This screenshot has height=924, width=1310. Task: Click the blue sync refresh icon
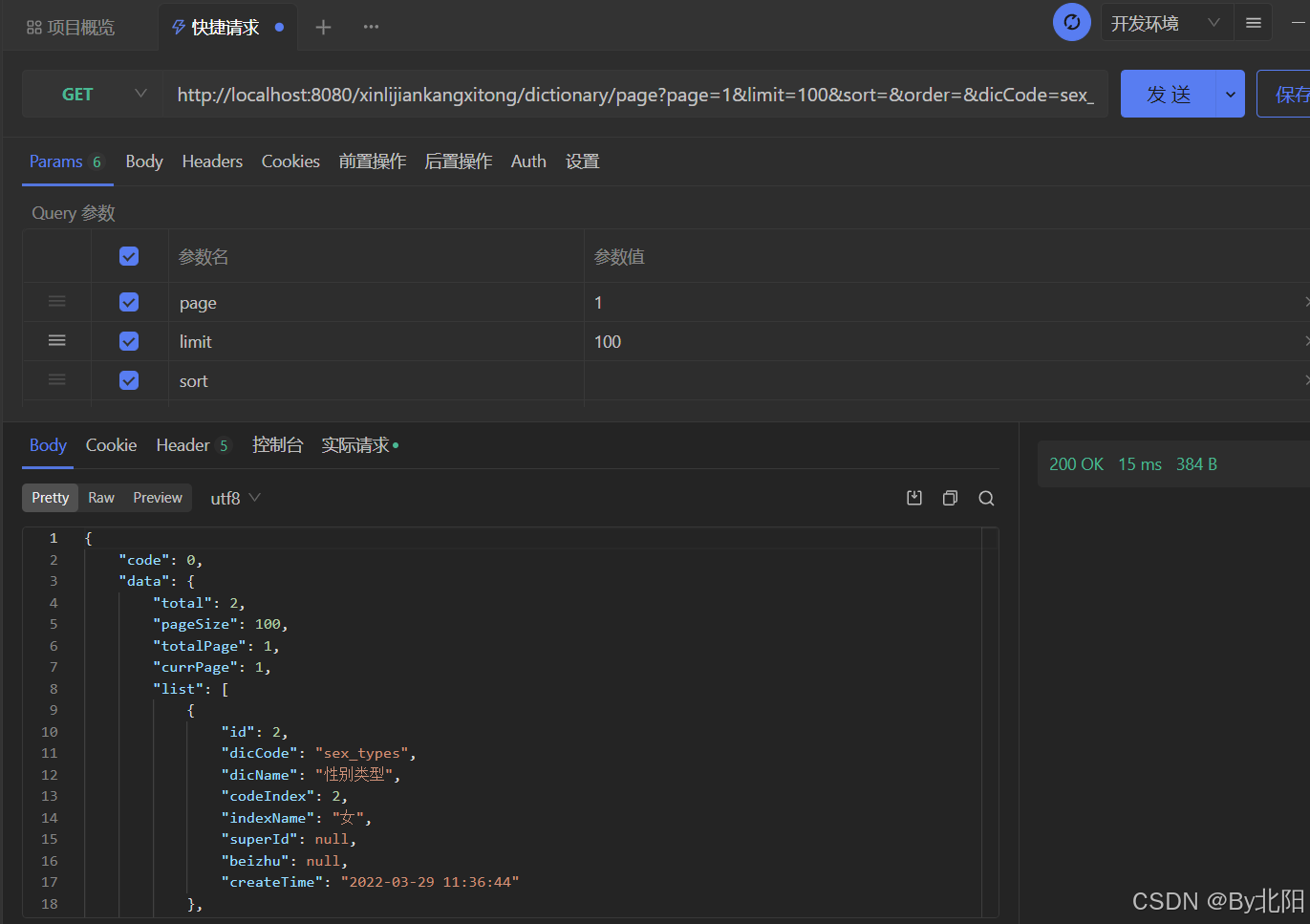(1071, 22)
